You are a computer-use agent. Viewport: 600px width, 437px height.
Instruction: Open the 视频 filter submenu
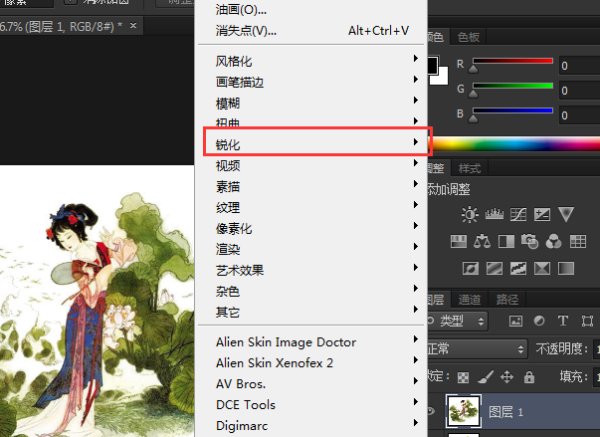coord(311,165)
